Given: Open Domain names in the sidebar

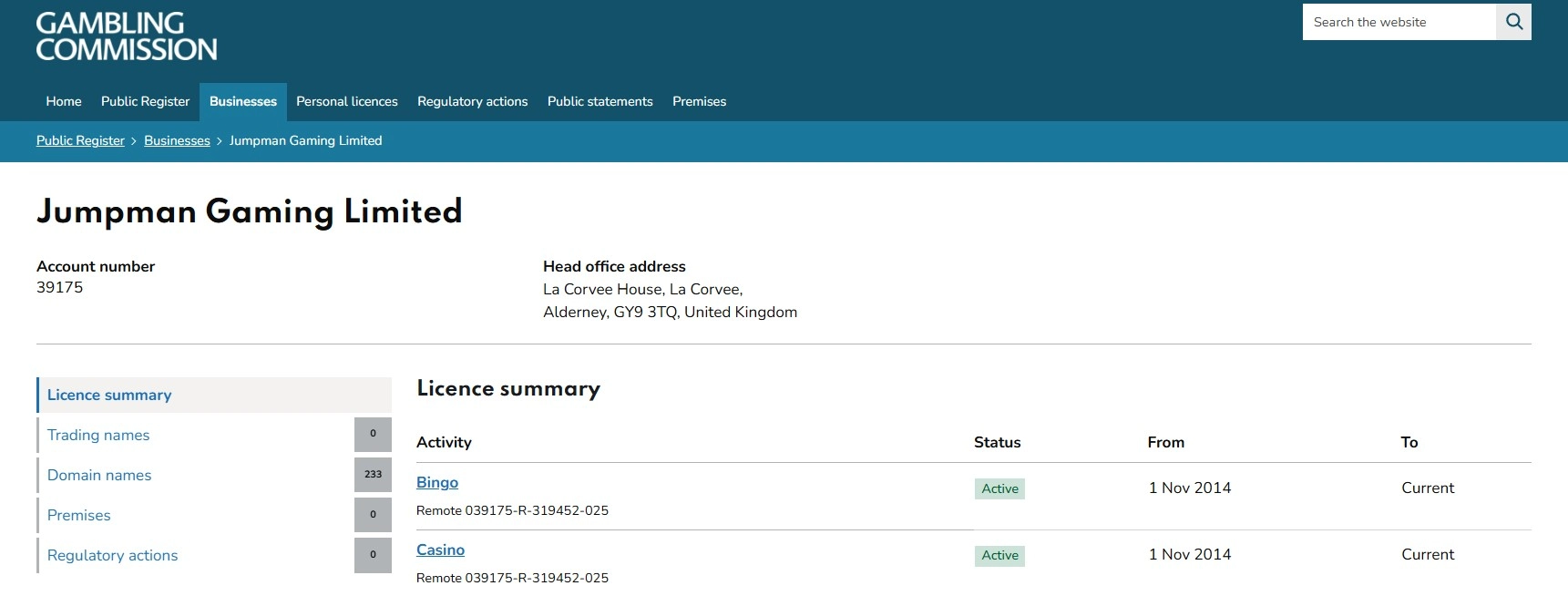Looking at the screenshot, I should tap(99, 475).
